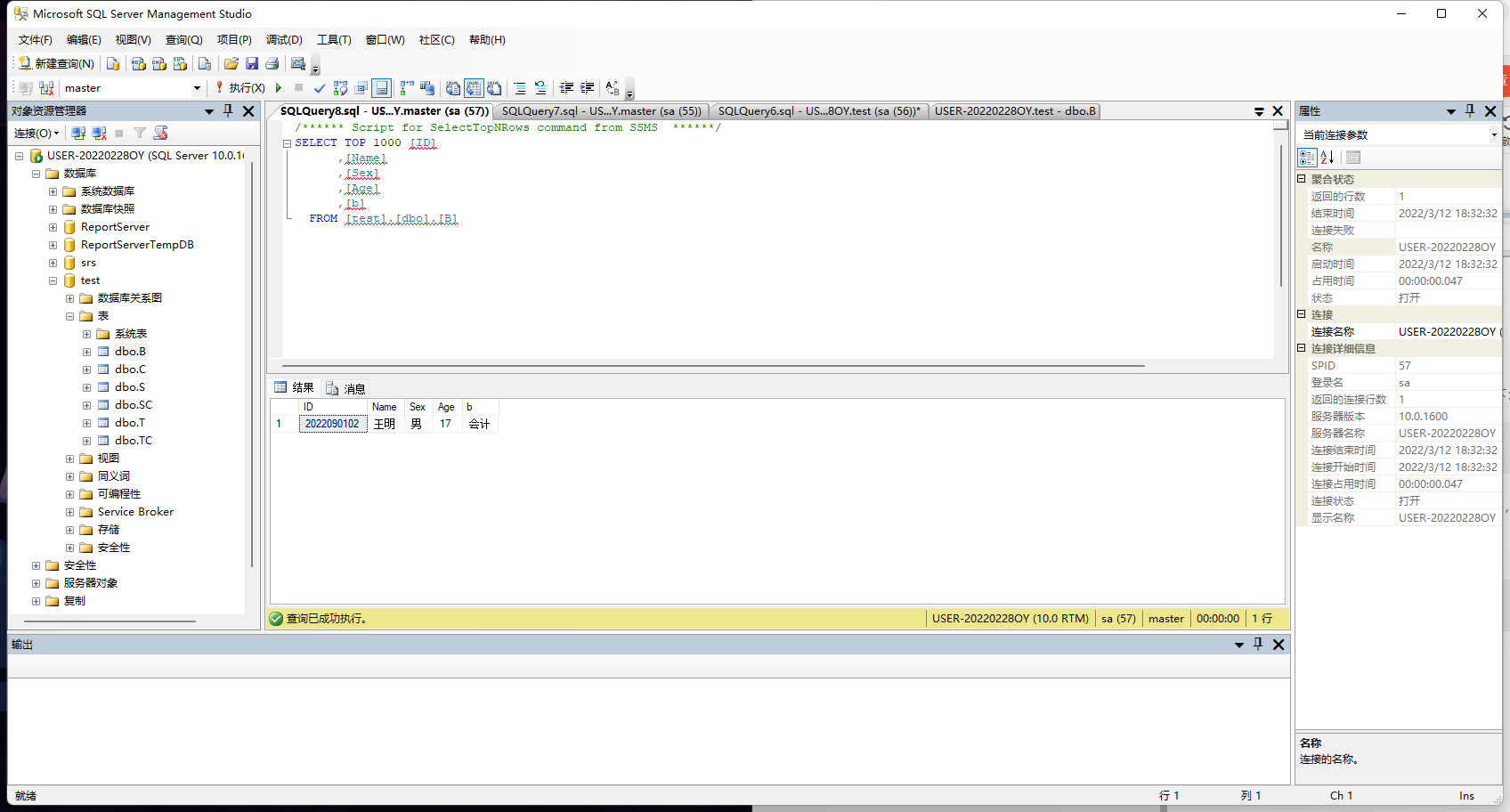Screen dimensions: 1510x812
Task: Select the dbo.TC table in the tree
Action: (x=134, y=441)
